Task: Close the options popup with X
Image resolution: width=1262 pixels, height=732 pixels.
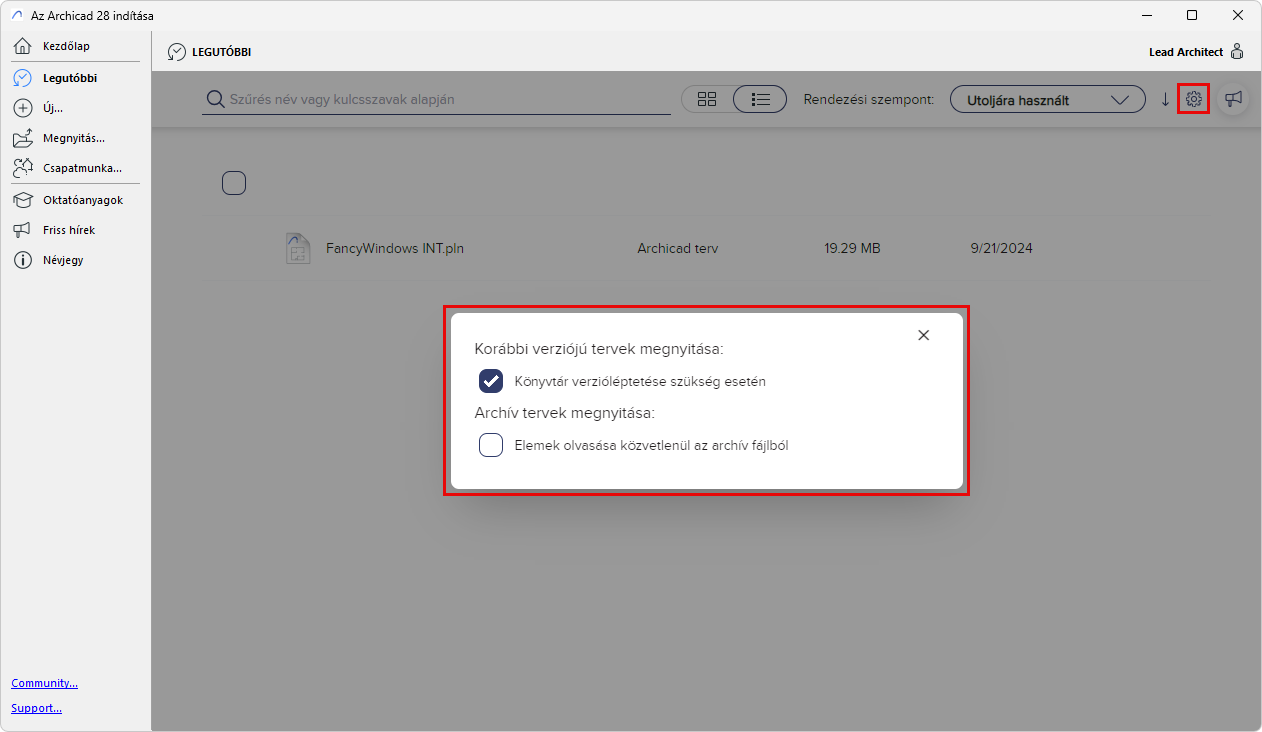Action: (x=923, y=335)
